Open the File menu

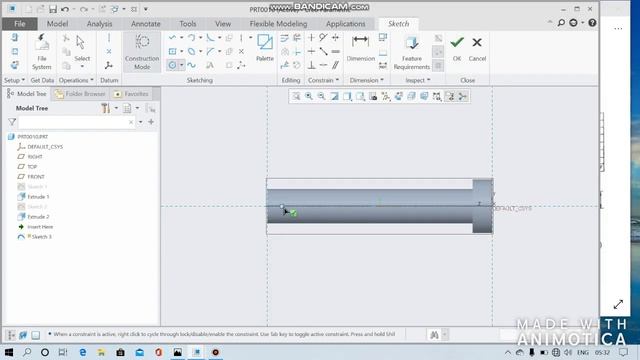[x=20, y=24]
